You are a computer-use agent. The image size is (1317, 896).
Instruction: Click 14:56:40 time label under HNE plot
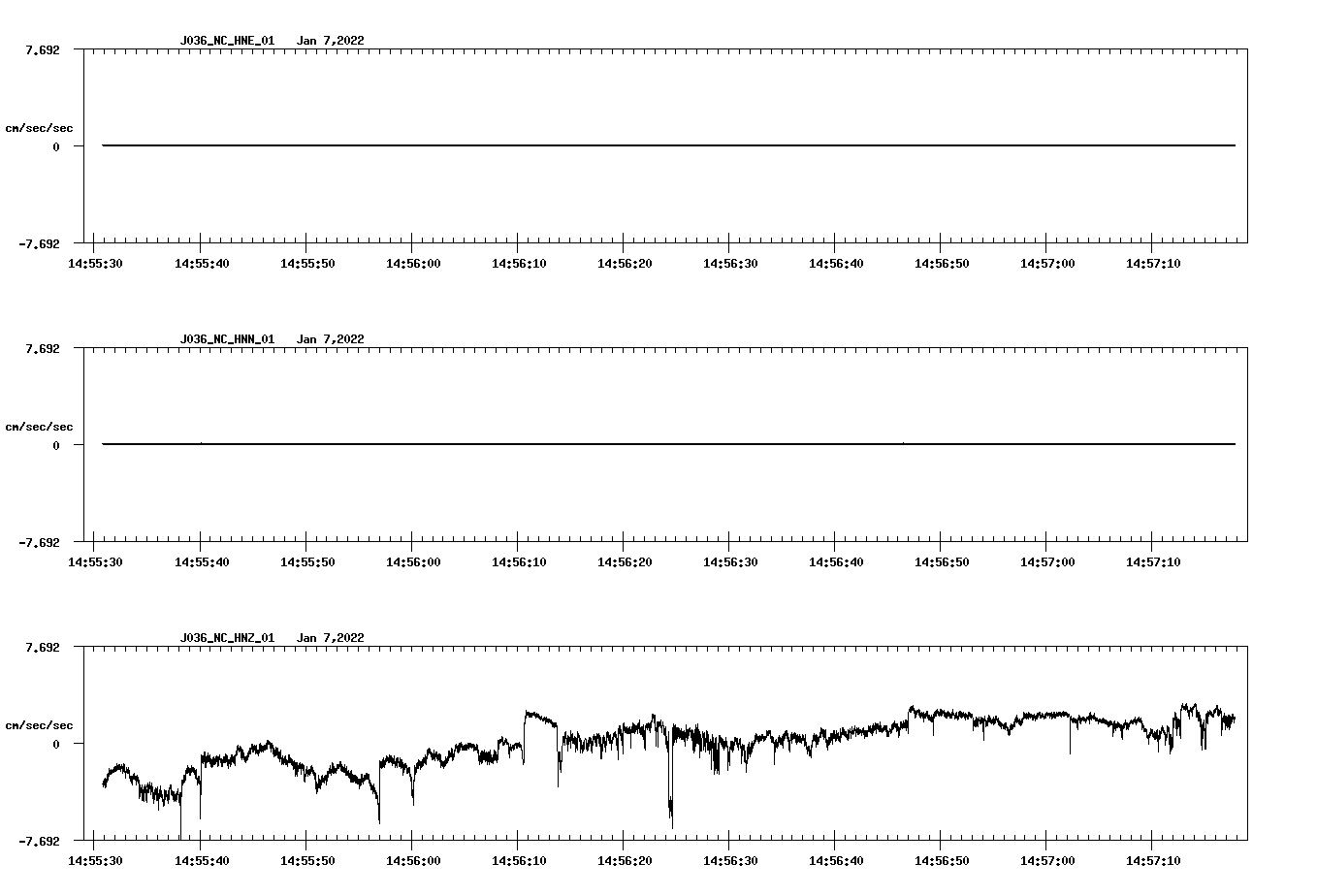835,264
